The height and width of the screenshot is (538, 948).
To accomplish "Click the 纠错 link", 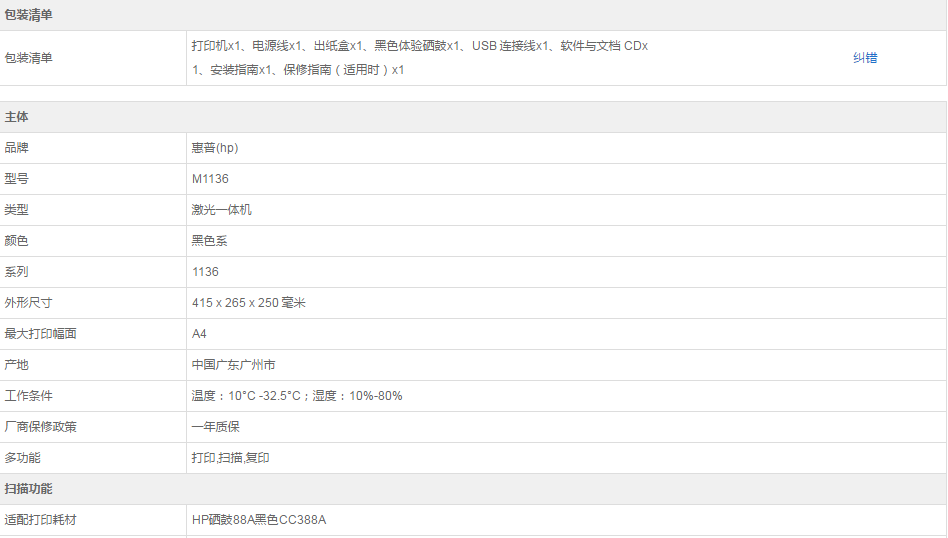I will pyautogui.click(x=865, y=58).
